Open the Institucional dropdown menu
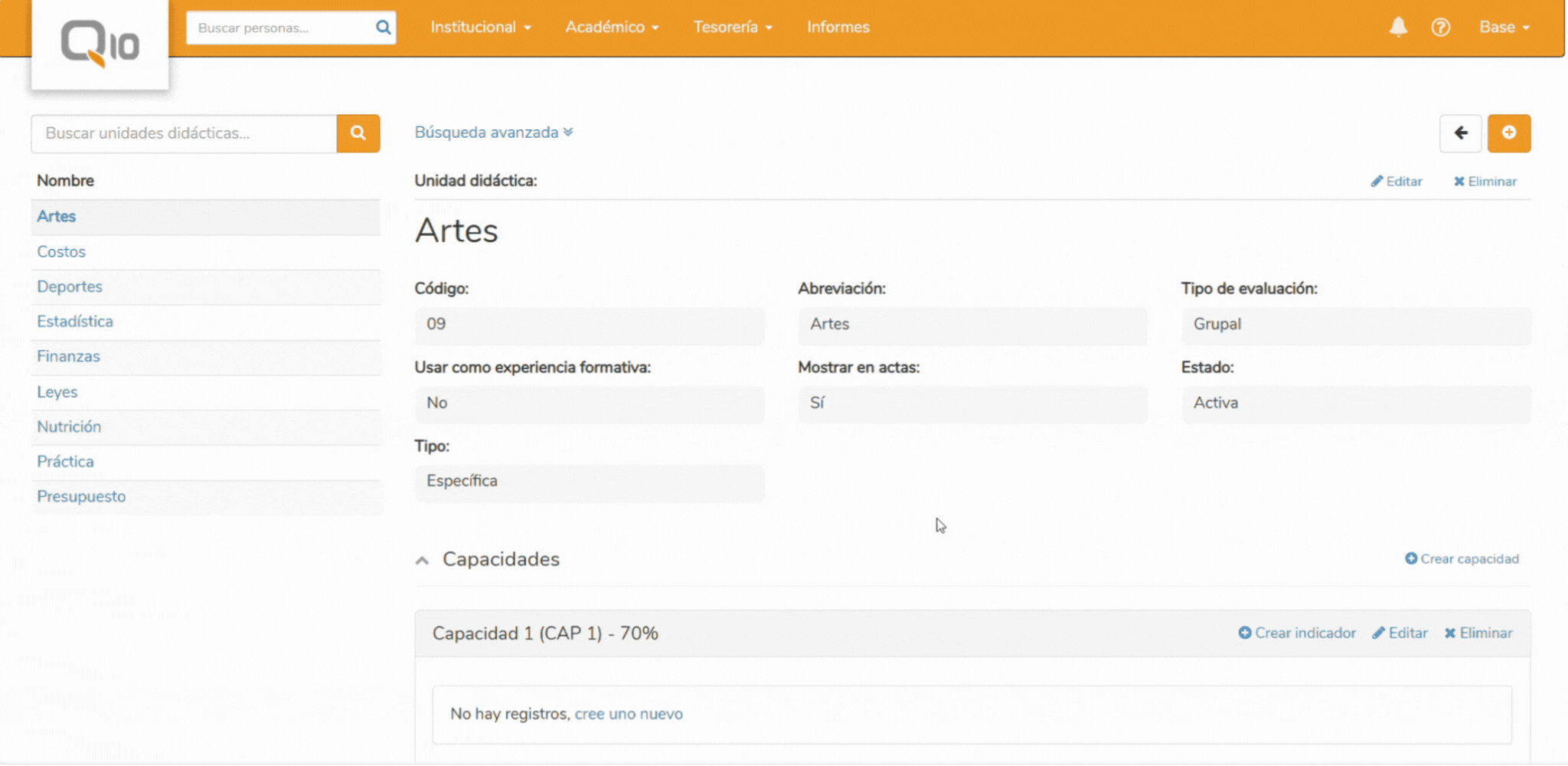The width and height of the screenshot is (1568, 766). pyautogui.click(x=480, y=27)
